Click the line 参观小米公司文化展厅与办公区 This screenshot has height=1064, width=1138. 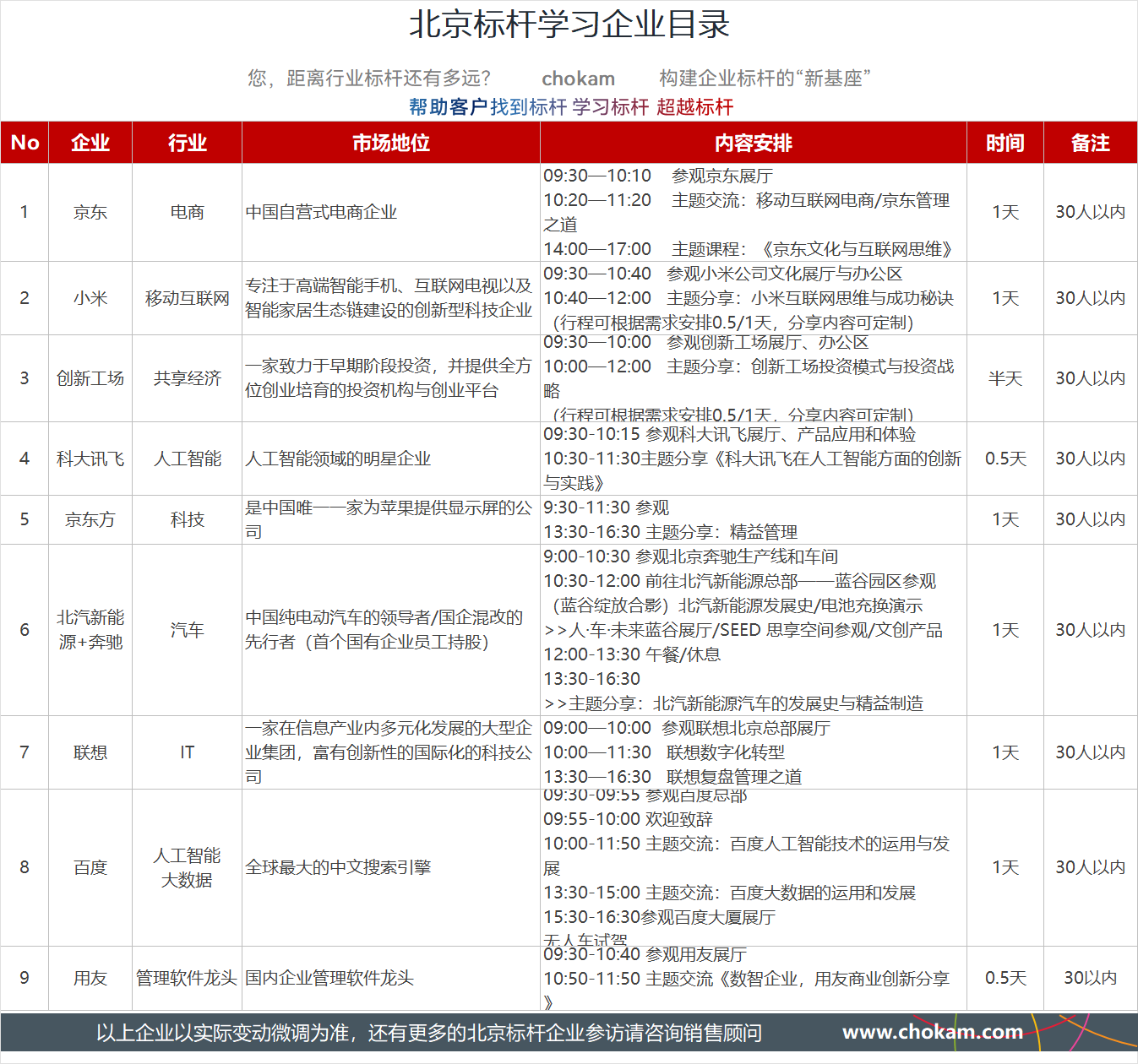point(785,274)
